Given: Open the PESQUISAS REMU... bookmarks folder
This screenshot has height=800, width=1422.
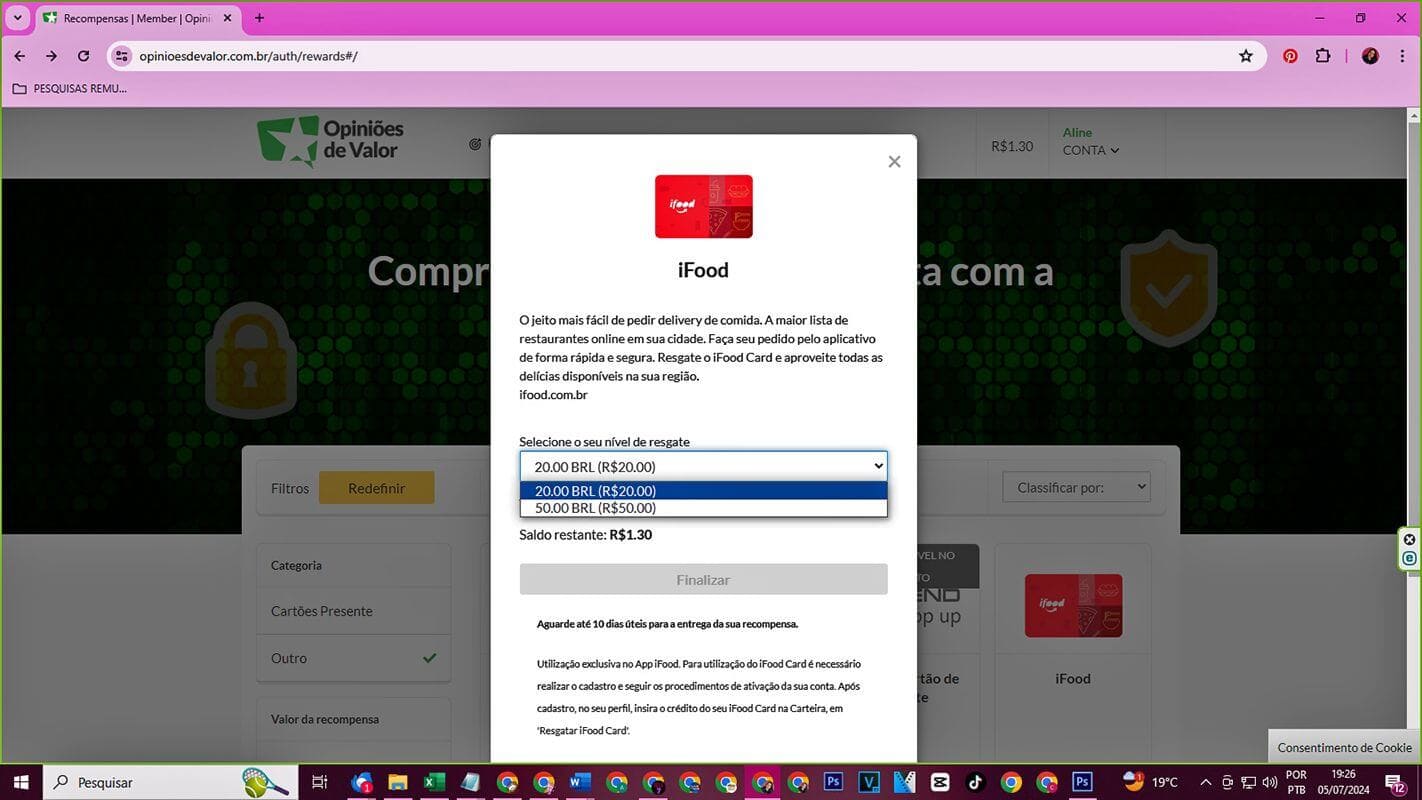Looking at the screenshot, I should pos(70,88).
